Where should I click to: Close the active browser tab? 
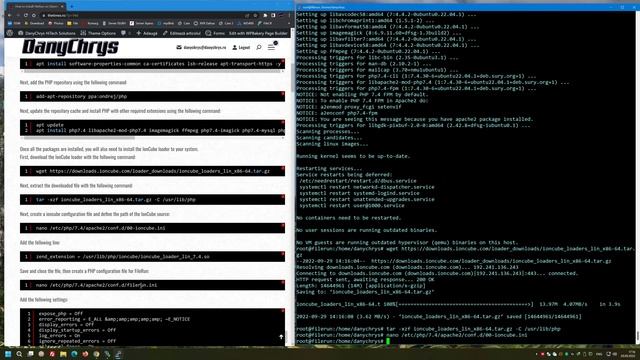[x=62, y=6]
